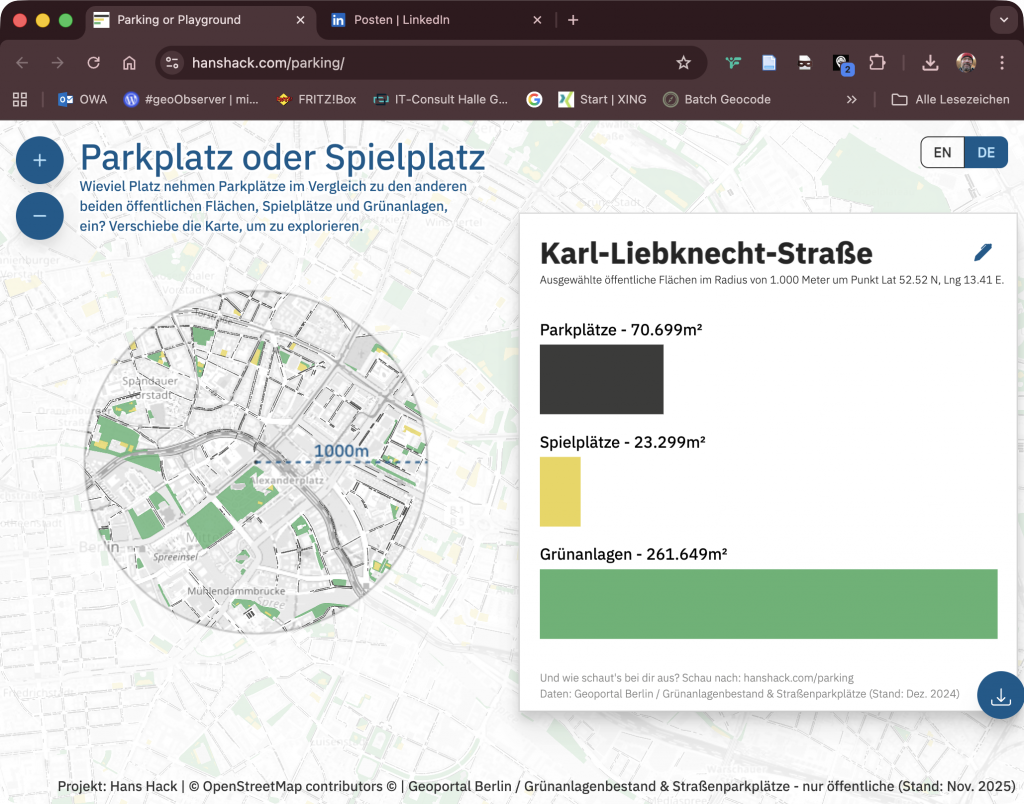Screen dimensions: 1024x804
Task: Zoom out the map with minus button
Action: [x=40, y=216]
